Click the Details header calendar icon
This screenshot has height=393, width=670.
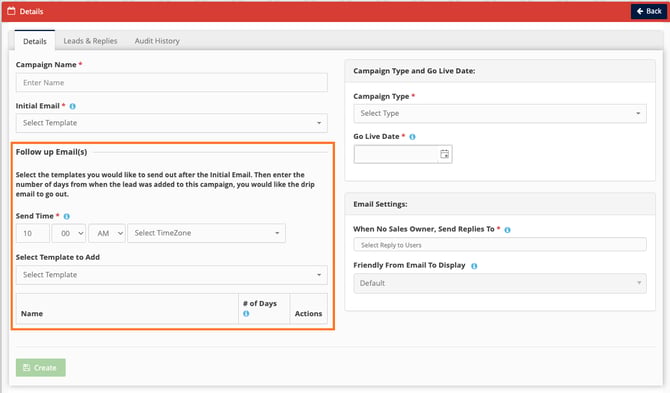11,11
